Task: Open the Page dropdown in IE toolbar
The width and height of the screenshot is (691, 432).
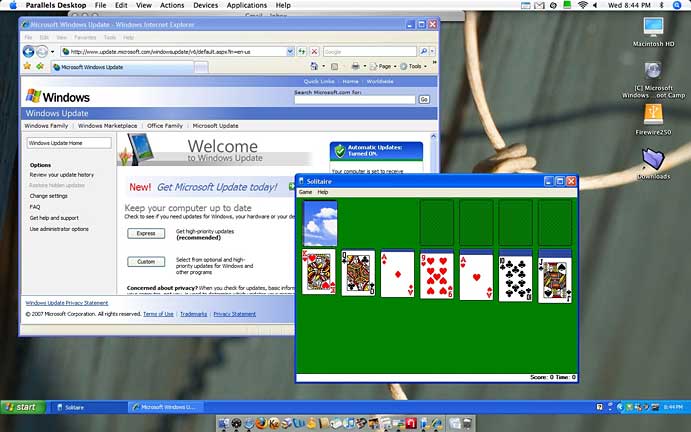Action: (383, 66)
